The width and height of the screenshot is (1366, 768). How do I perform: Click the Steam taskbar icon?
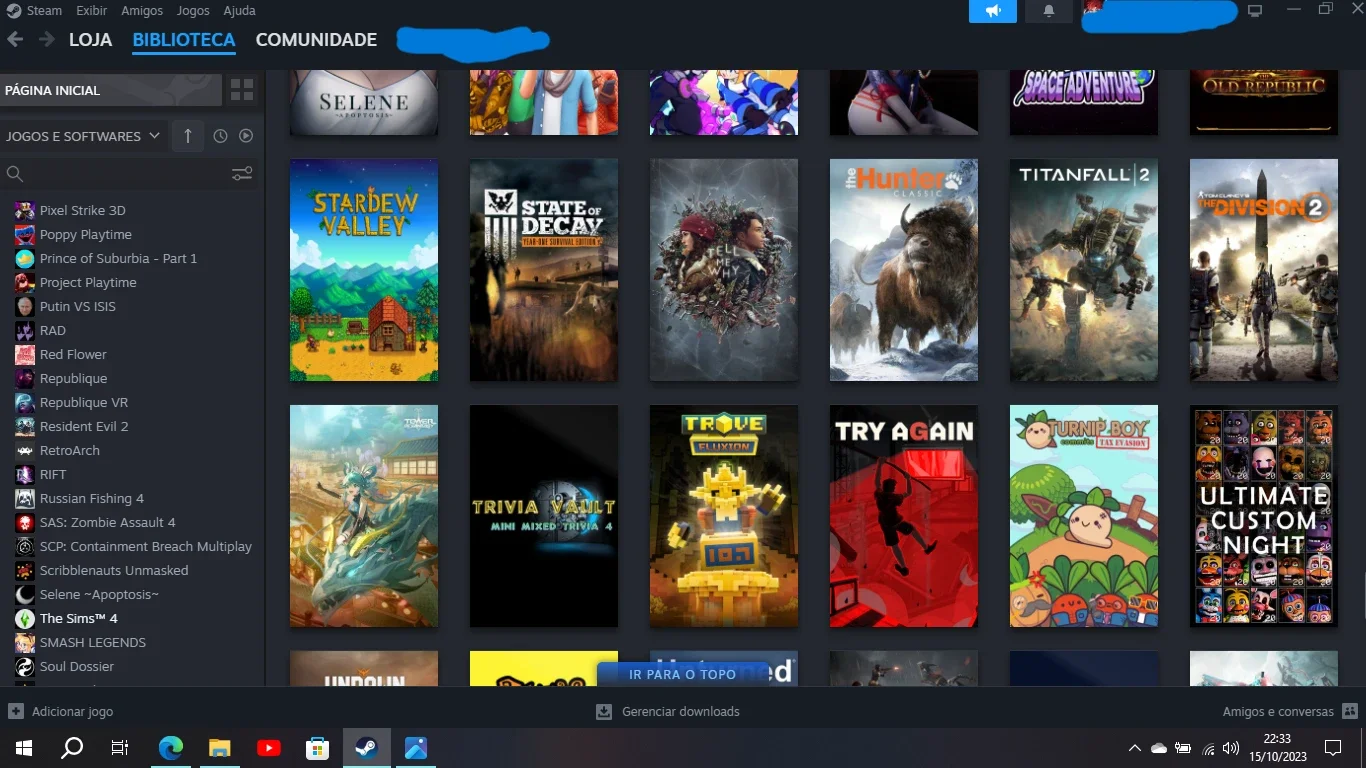pos(367,748)
